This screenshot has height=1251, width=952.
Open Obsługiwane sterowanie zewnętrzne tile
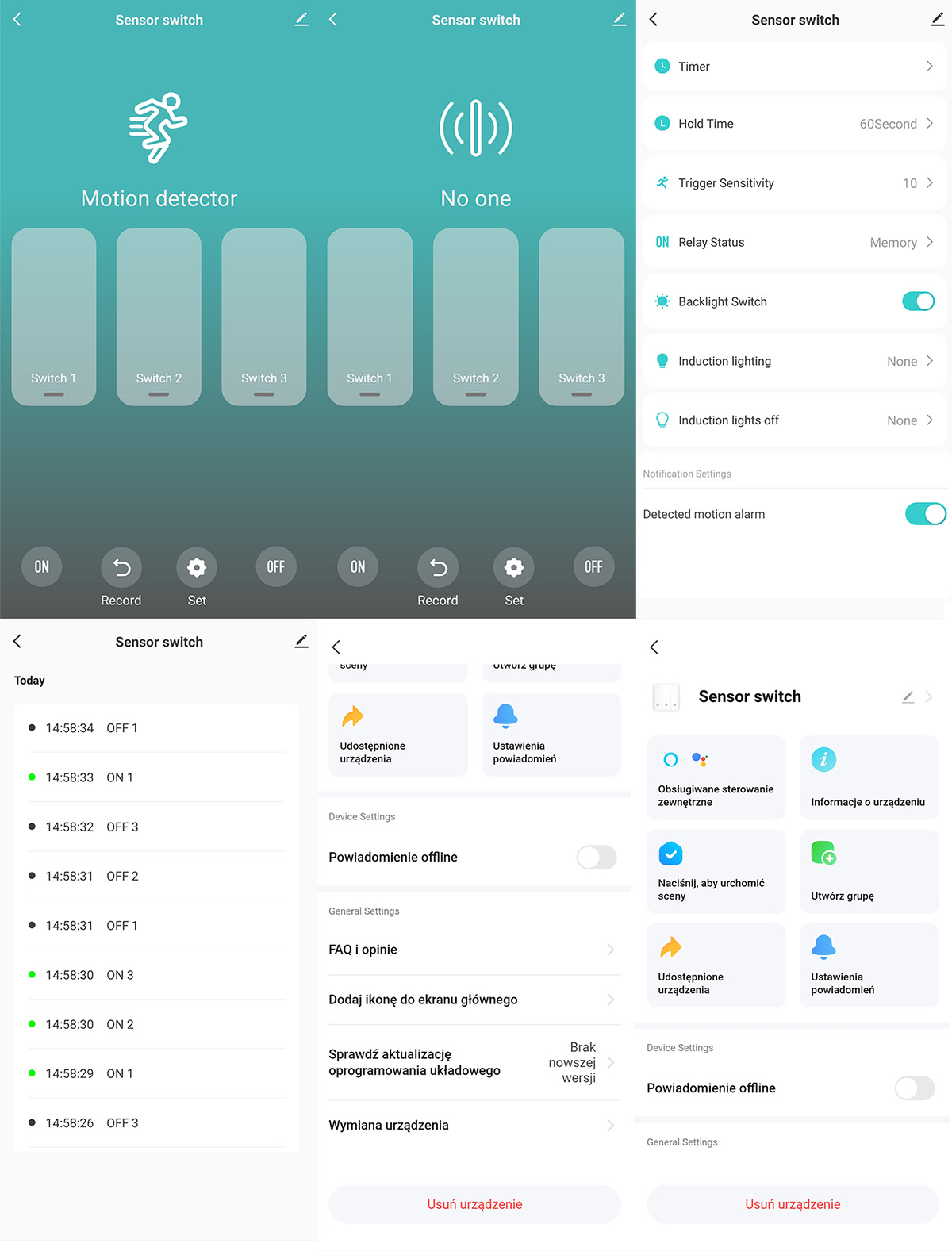coord(716,777)
